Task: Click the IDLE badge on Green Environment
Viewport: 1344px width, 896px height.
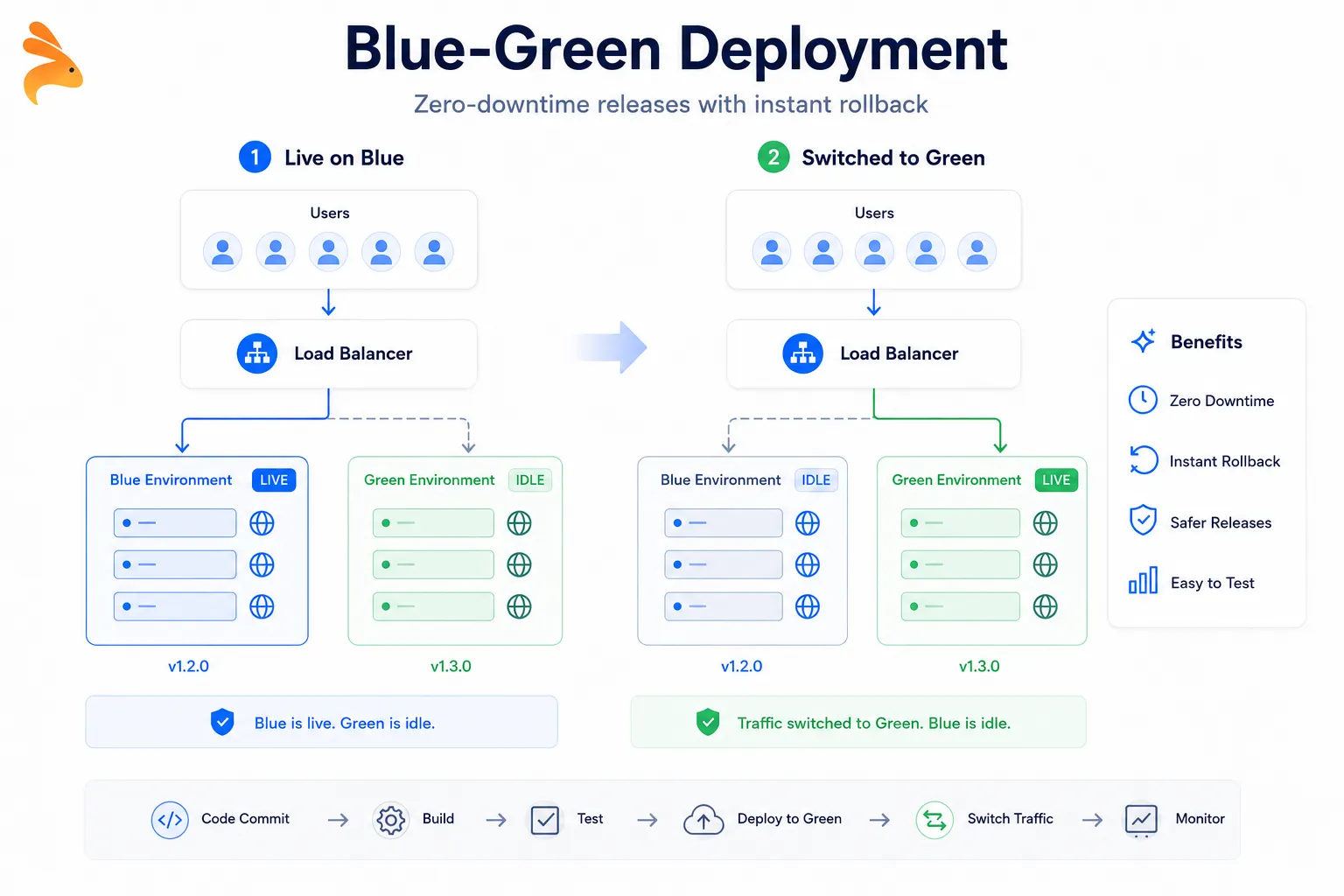Action: pyautogui.click(x=530, y=480)
